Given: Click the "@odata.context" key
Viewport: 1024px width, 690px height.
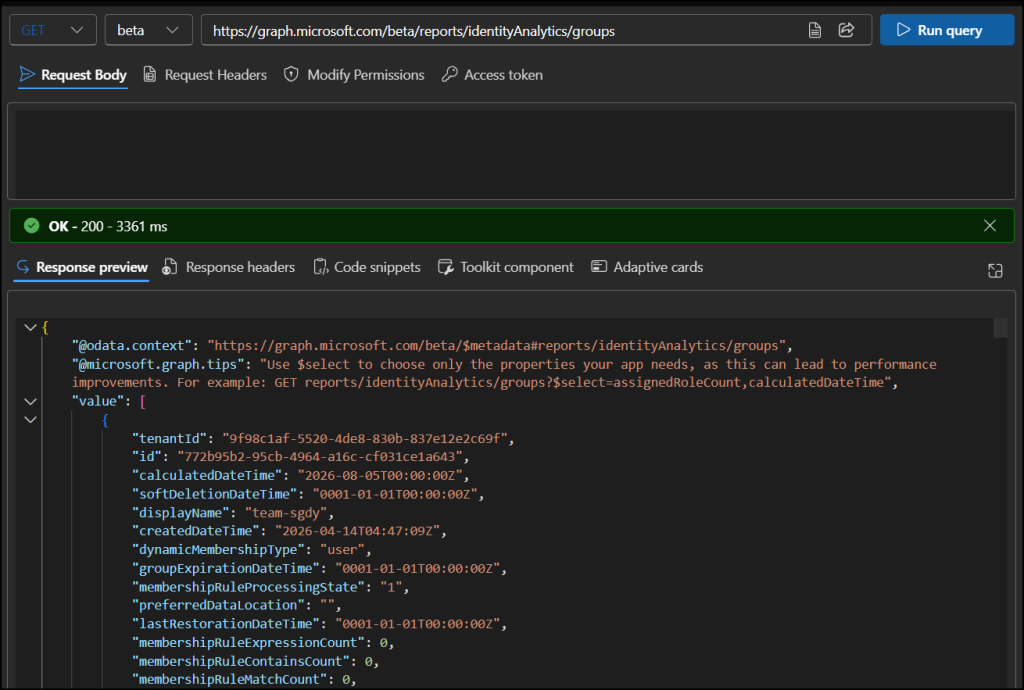Looking at the screenshot, I should [131, 345].
